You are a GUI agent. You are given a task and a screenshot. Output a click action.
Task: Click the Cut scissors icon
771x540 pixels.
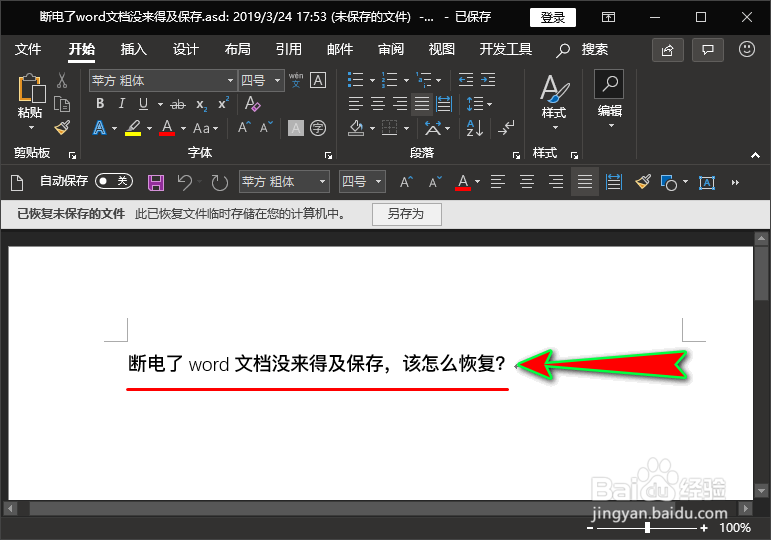point(61,80)
